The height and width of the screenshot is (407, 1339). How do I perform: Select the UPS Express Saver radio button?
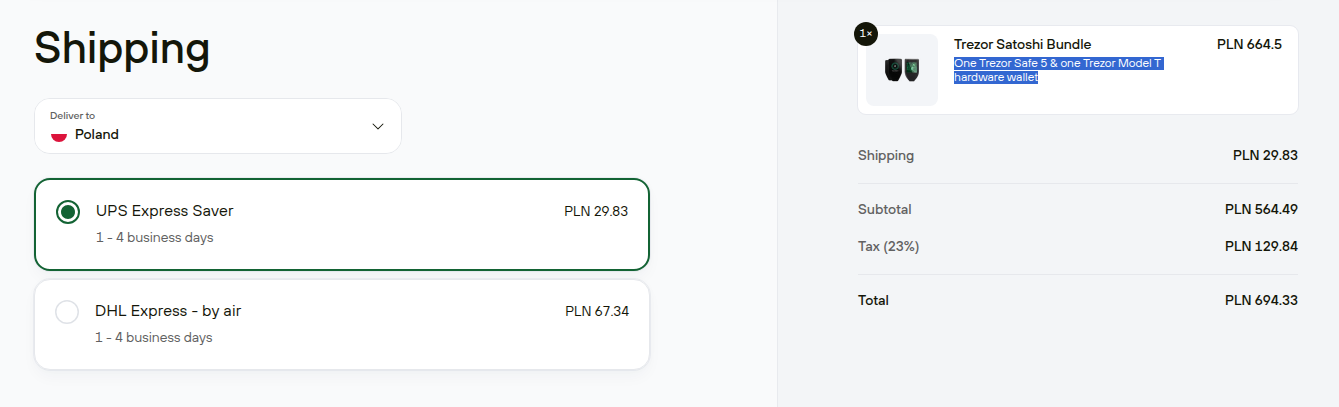click(x=67, y=212)
